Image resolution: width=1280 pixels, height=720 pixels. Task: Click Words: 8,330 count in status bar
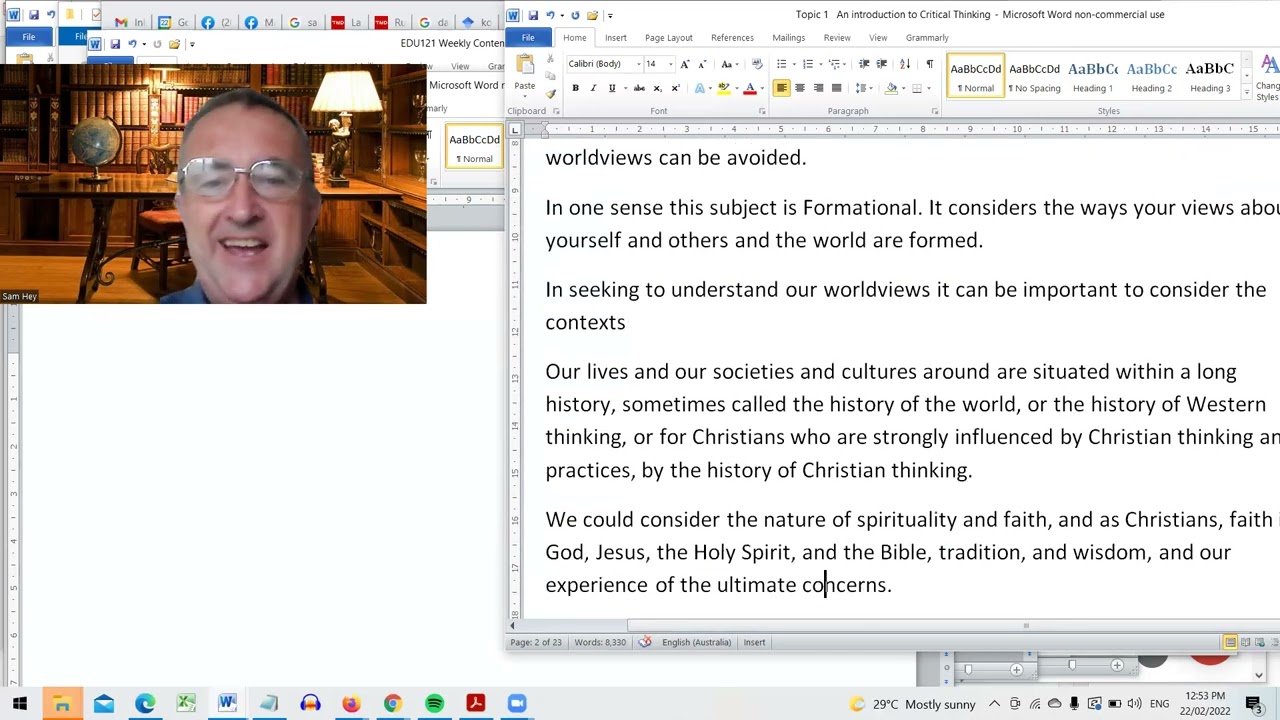pos(600,642)
